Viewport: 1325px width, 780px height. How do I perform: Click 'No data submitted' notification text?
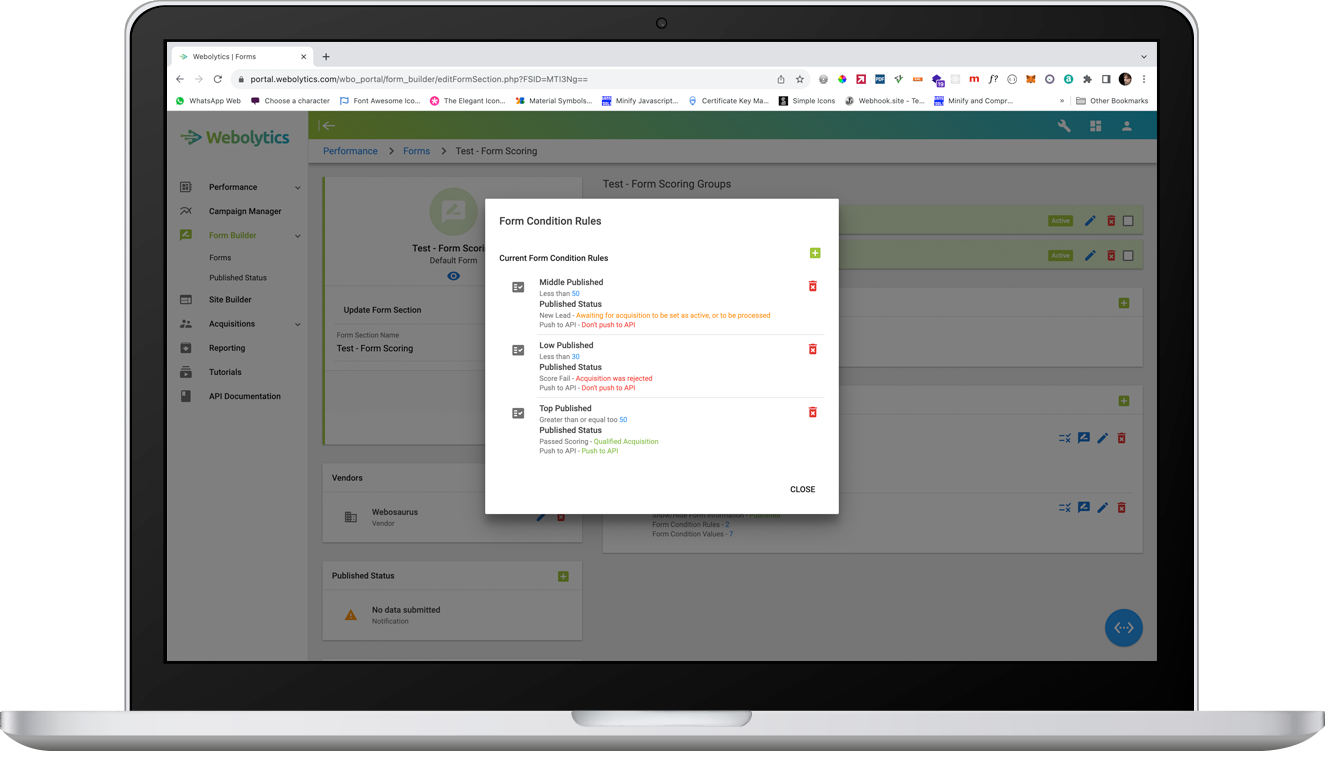[406, 610]
